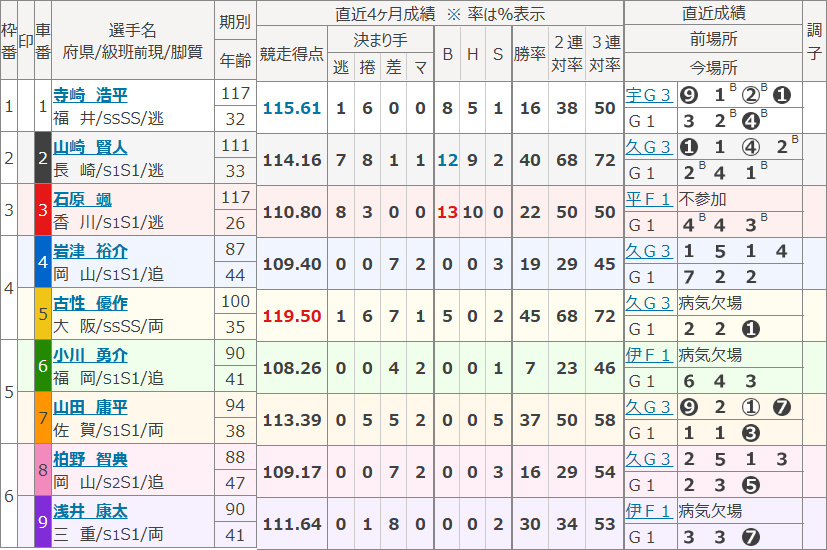Screen dimensions: 827x550
Task: Click score 113.39 for 山田 庸平
Action: (292, 420)
